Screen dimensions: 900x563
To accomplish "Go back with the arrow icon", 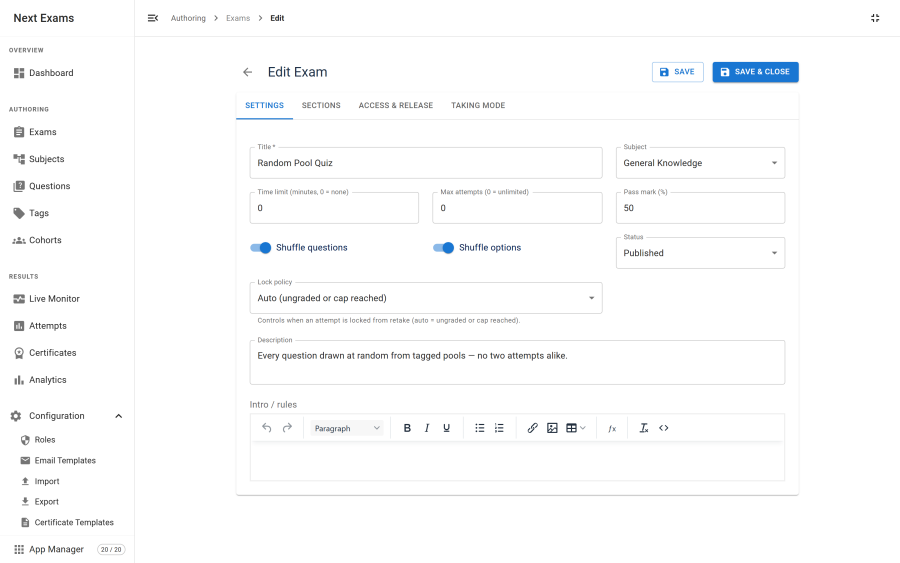I will 247,72.
